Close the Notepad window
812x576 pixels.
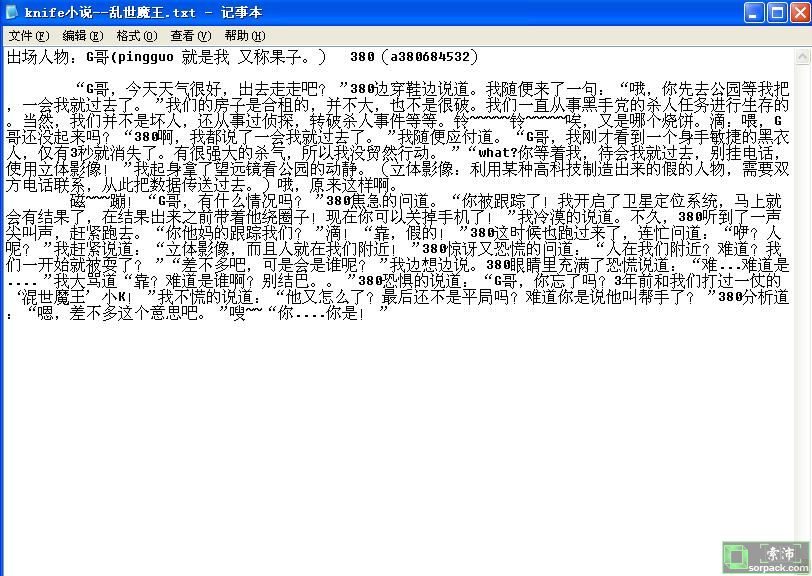coord(798,12)
